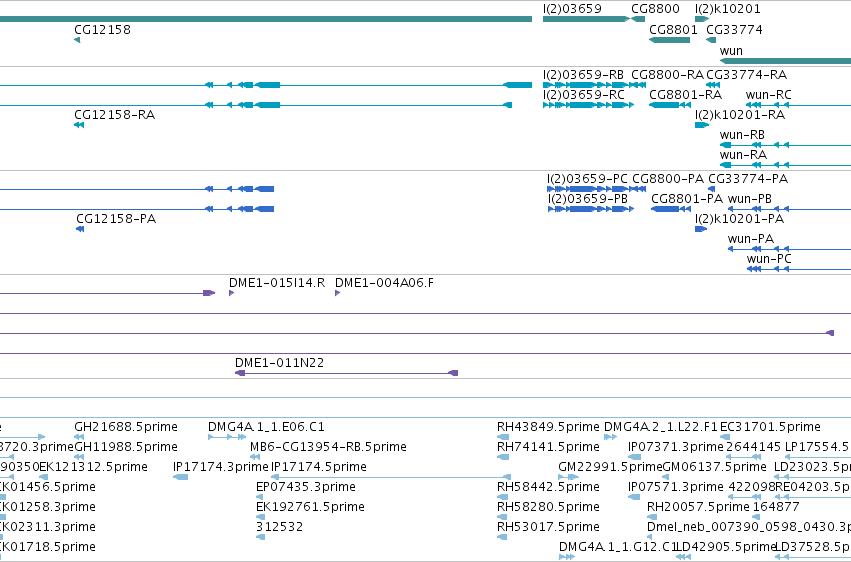Click the RH43849.5prime EST label
Screen dimensions: 851x562
click(548, 427)
